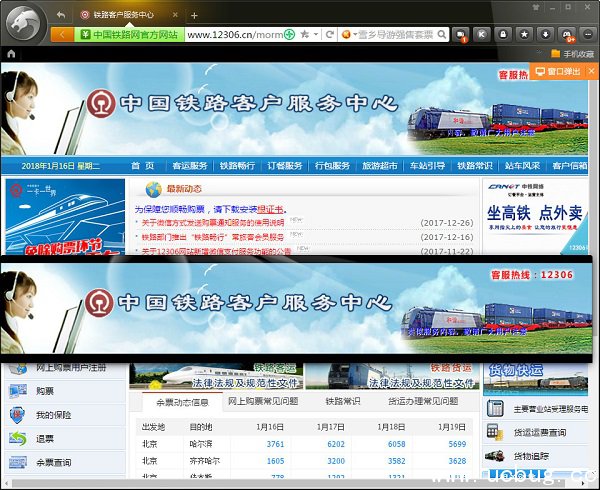This screenshot has height=490, width=600.
Task: Open 余票查询 in the left sidebar
Action: pyautogui.click(x=18, y=463)
